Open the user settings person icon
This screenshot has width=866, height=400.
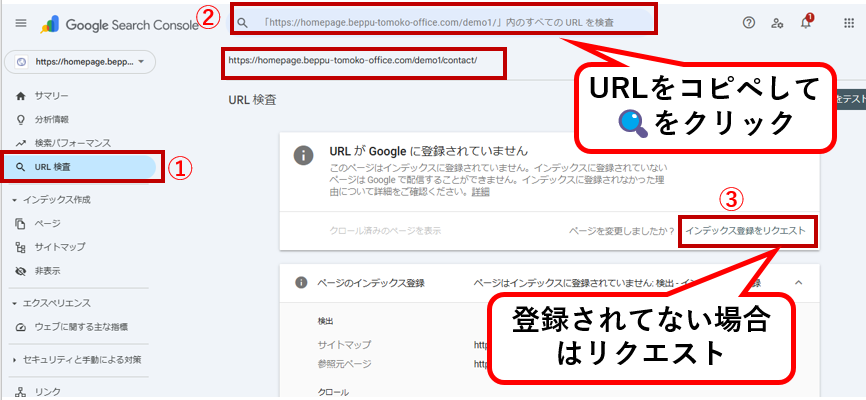click(778, 23)
